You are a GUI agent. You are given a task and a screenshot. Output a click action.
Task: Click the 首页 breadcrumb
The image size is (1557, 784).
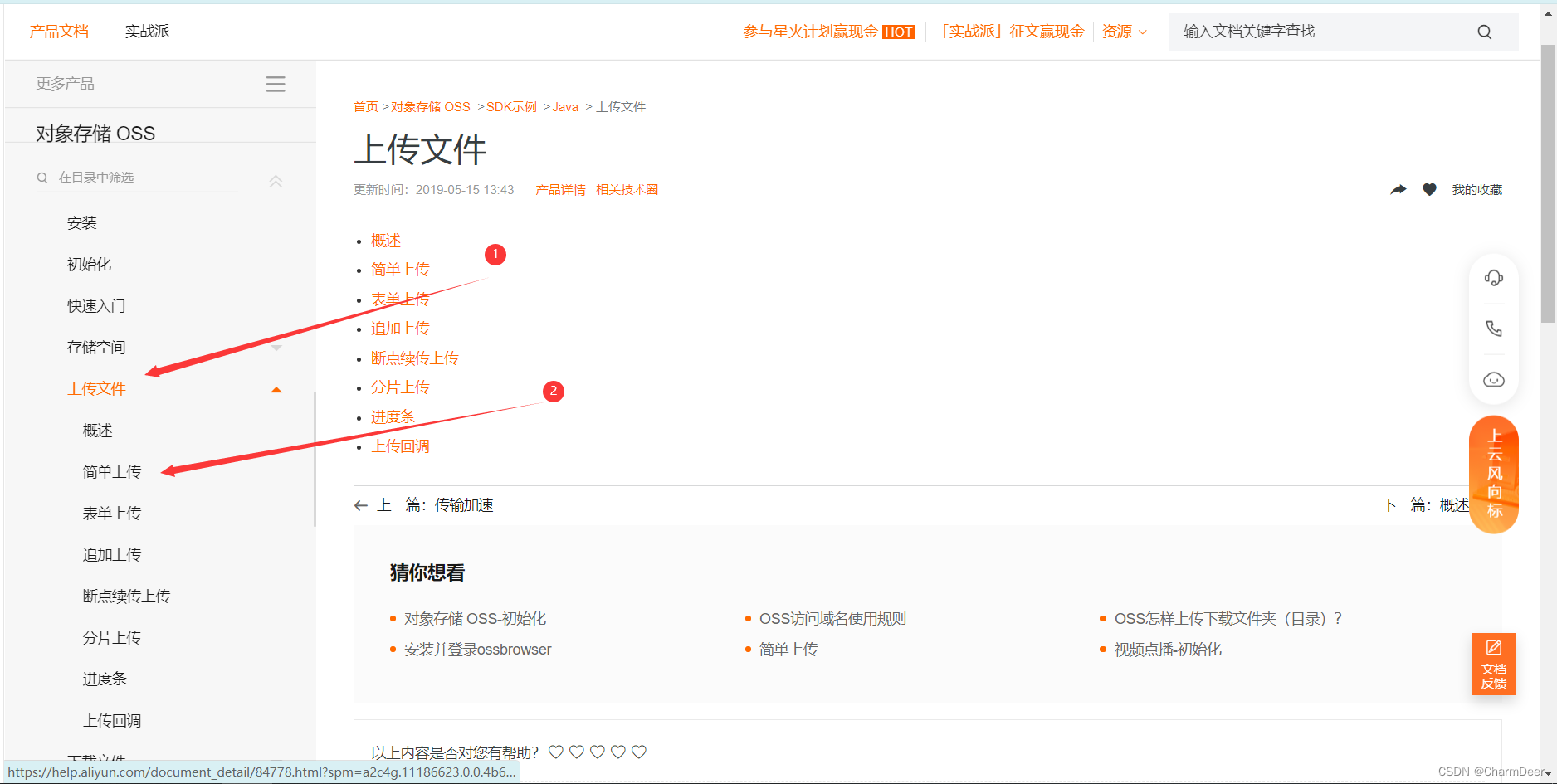point(366,107)
